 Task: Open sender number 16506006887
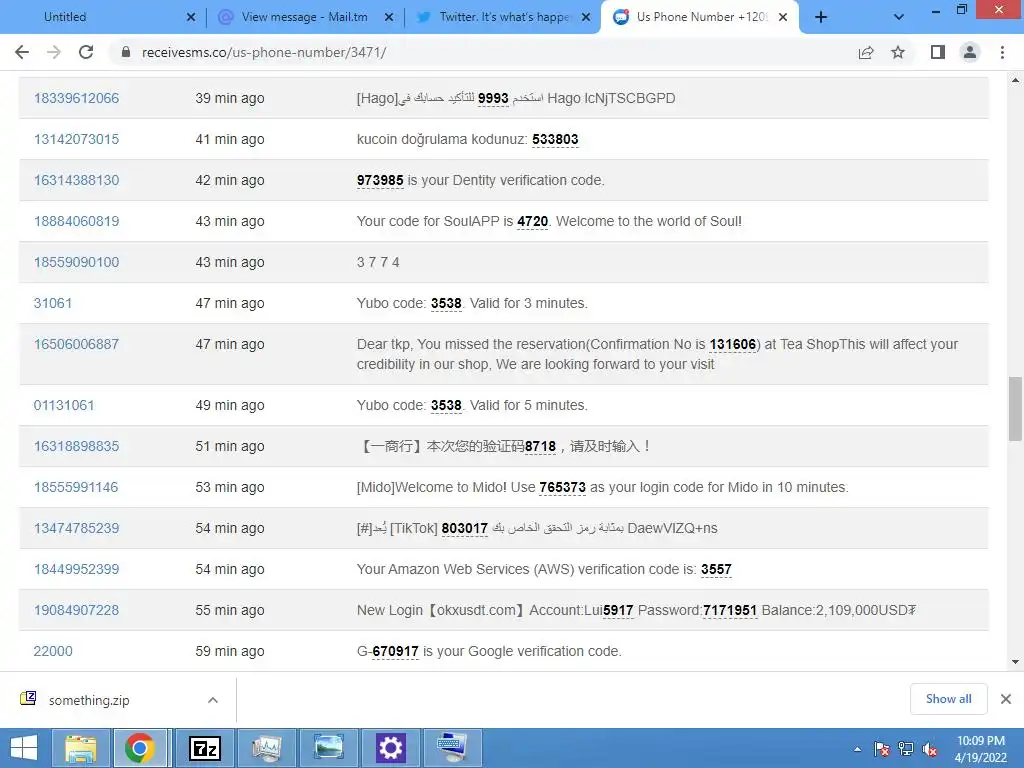coord(76,344)
